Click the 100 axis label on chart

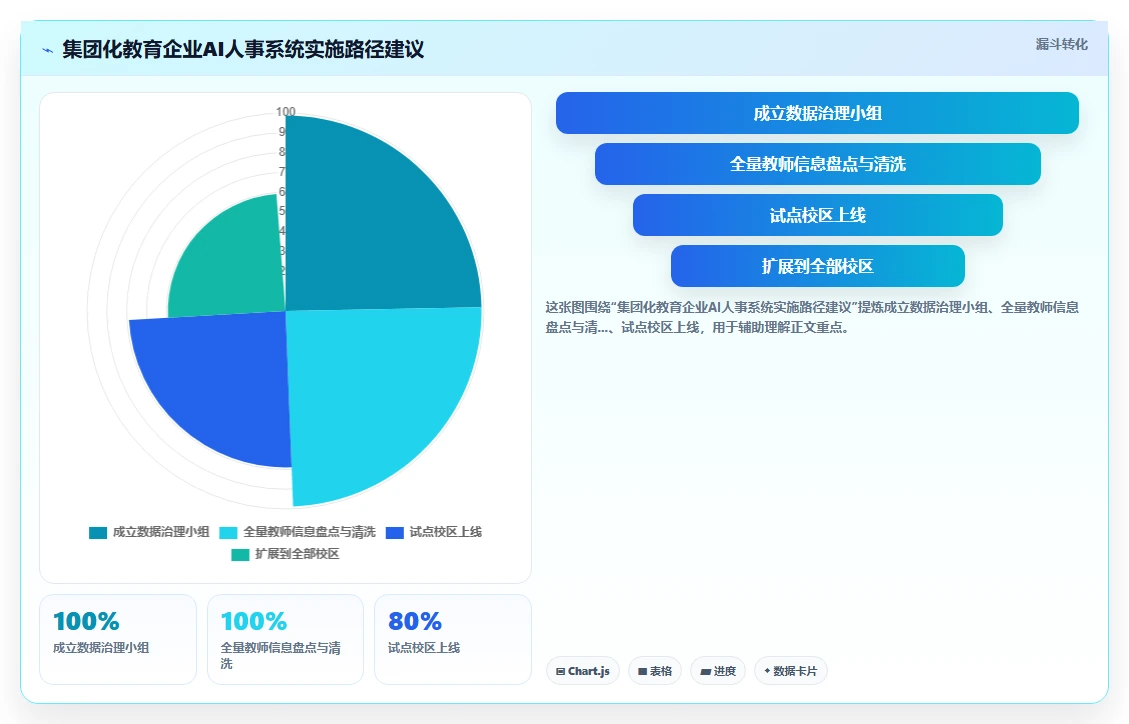point(286,112)
